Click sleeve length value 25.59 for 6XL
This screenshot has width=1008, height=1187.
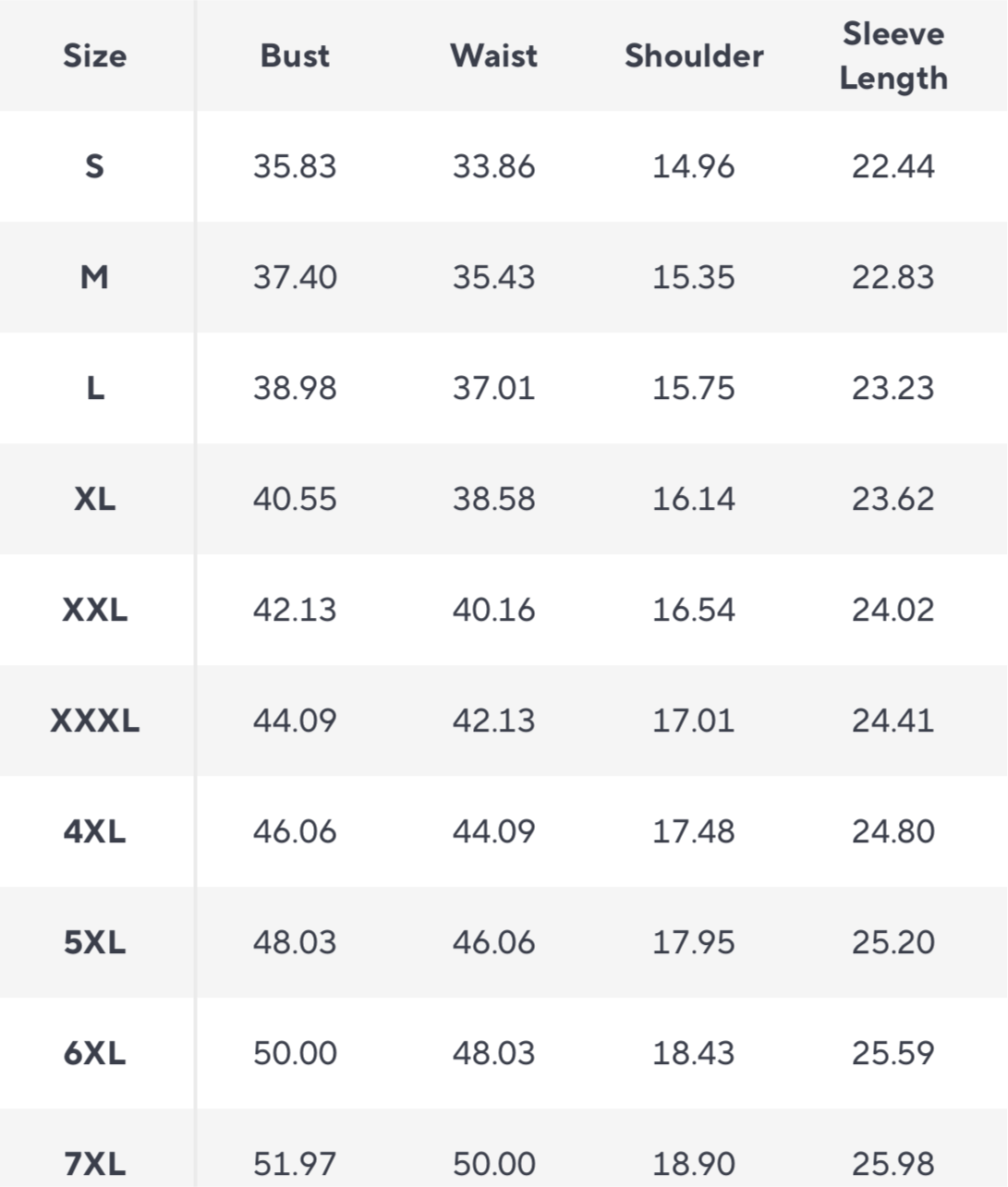pos(893,1053)
